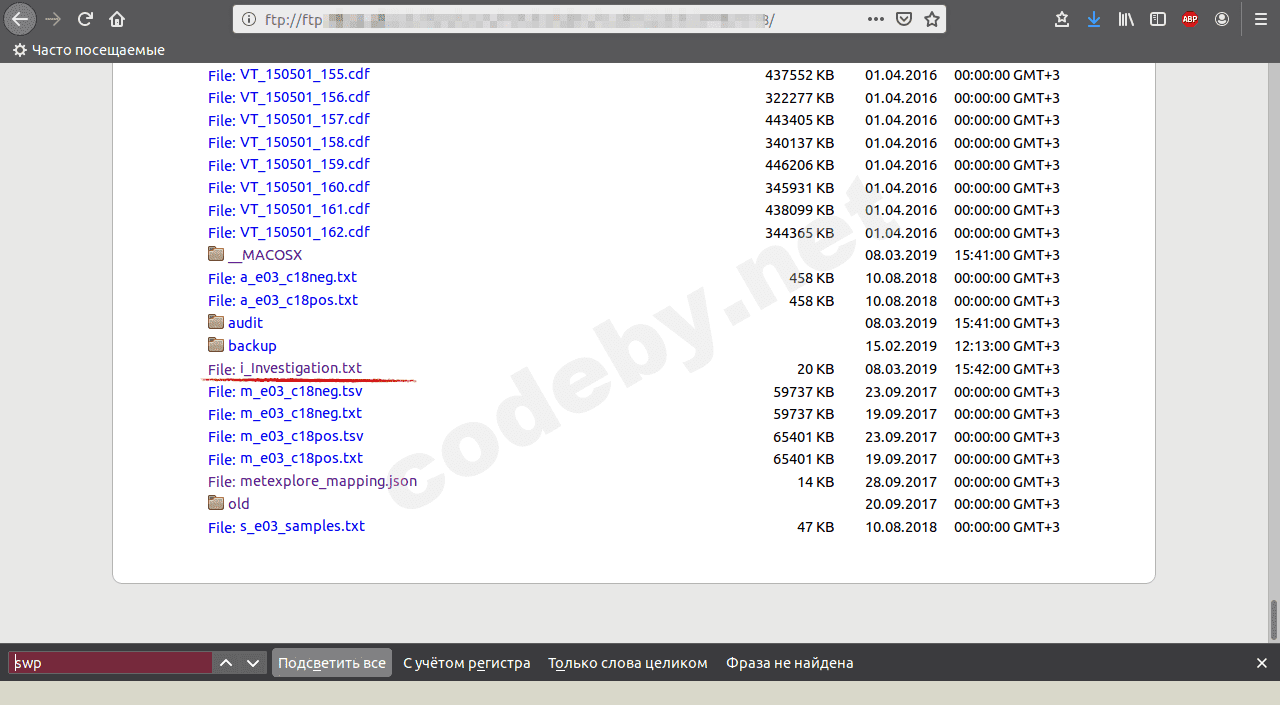Viewport: 1280px width, 705px height.
Task: Toggle 'С учётом регистра' case option
Action: [x=467, y=663]
